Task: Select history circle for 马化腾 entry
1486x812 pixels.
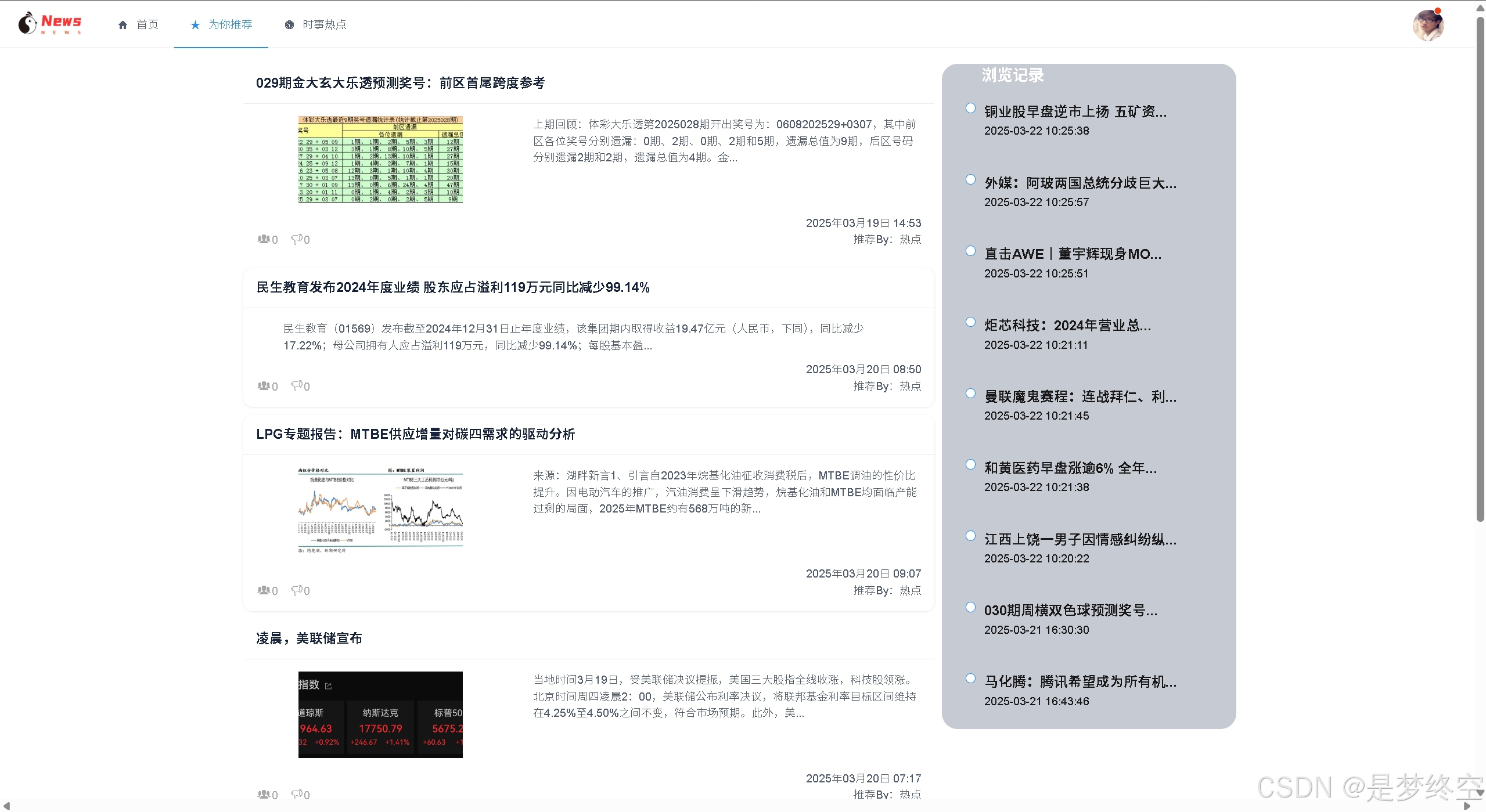Action: (x=970, y=679)
